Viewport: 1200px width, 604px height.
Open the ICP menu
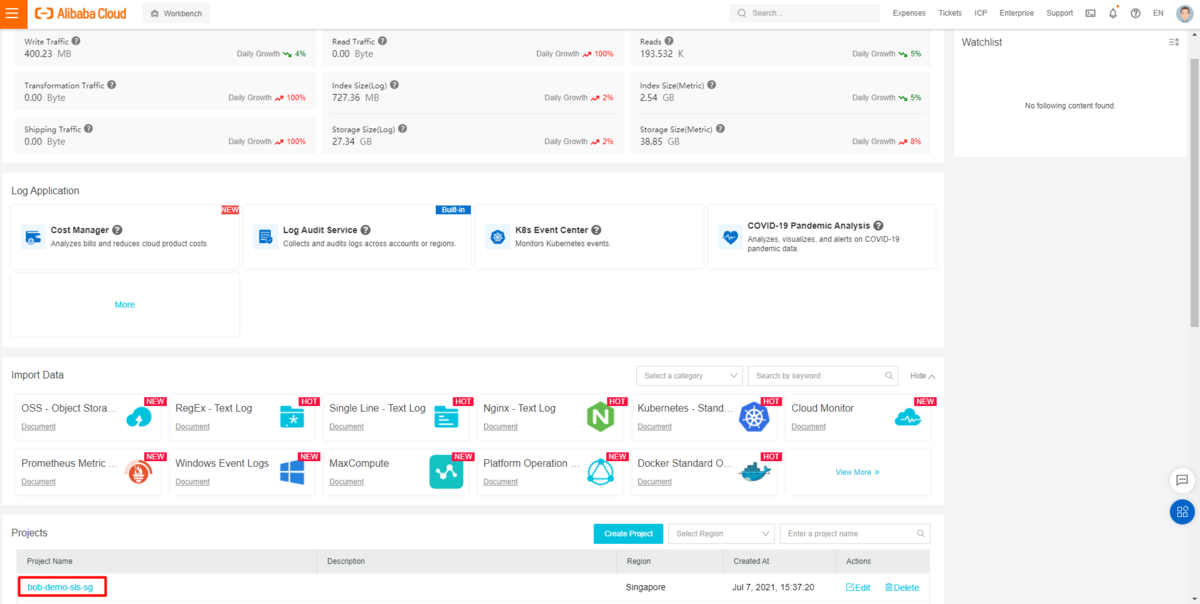coord(980,13)
